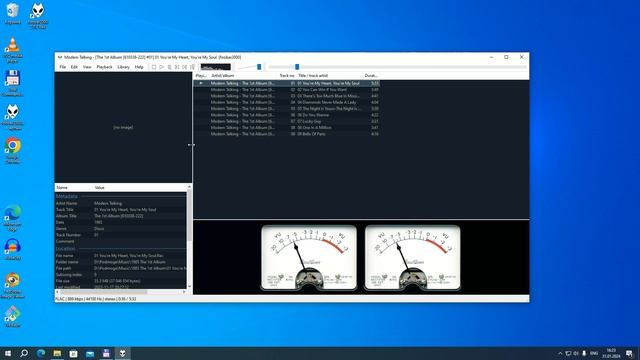The height and width of the screenshot is (360, 640).
Task: Open the Help menu
Action: 139,67
